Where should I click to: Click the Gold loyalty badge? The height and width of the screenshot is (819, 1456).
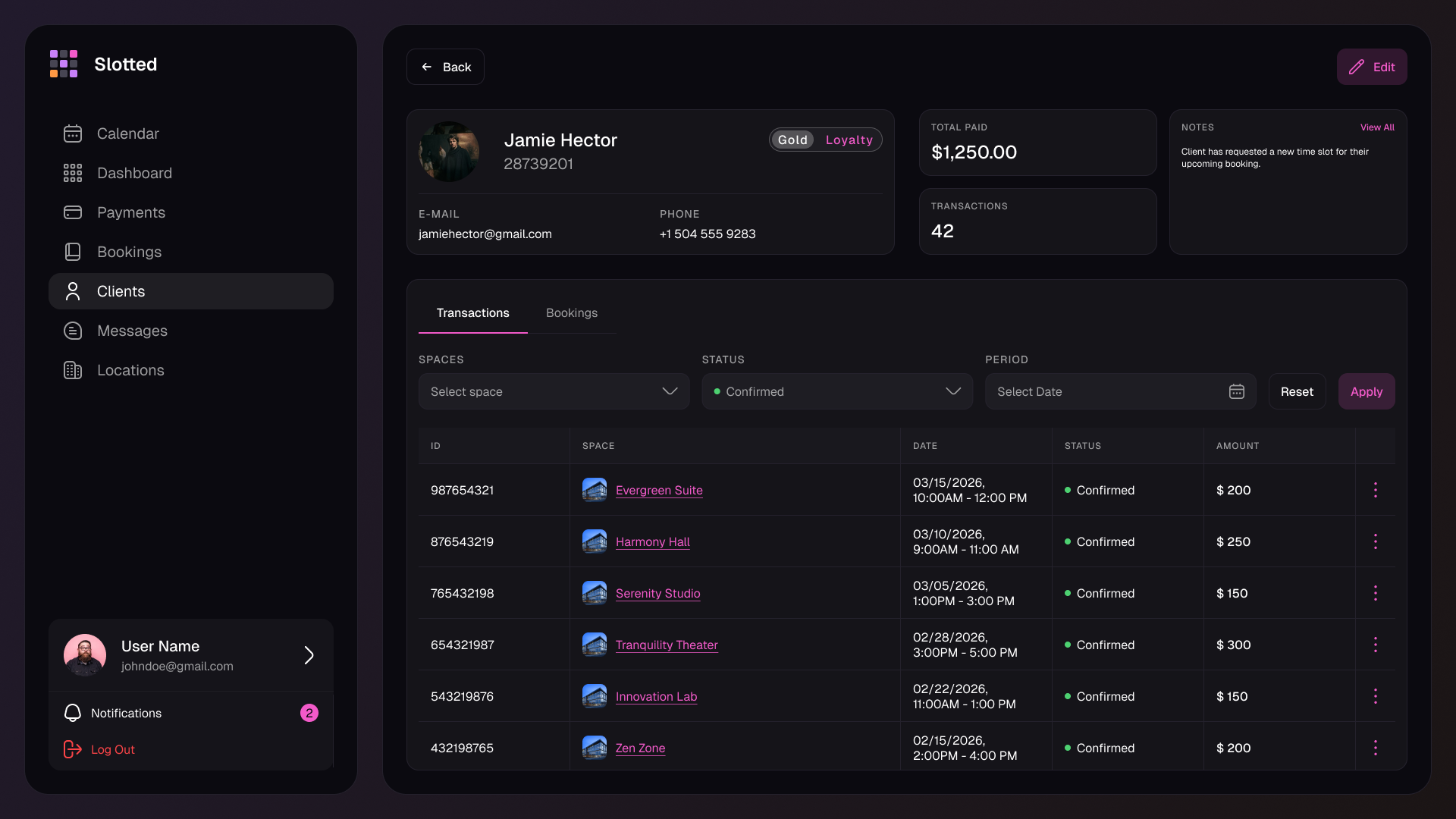point(792,140)
